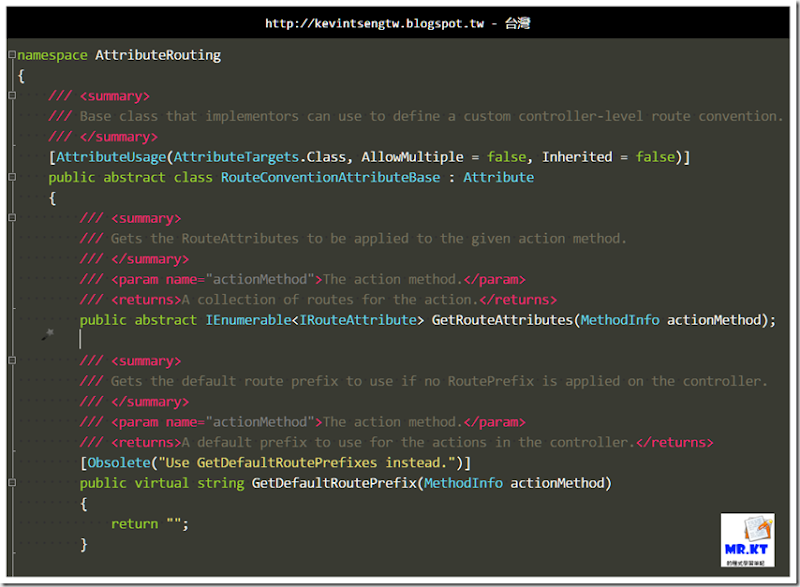Collapse the GetDefaultRoutePrefix method body
This screenshot has height=587, width=800.
11,483
